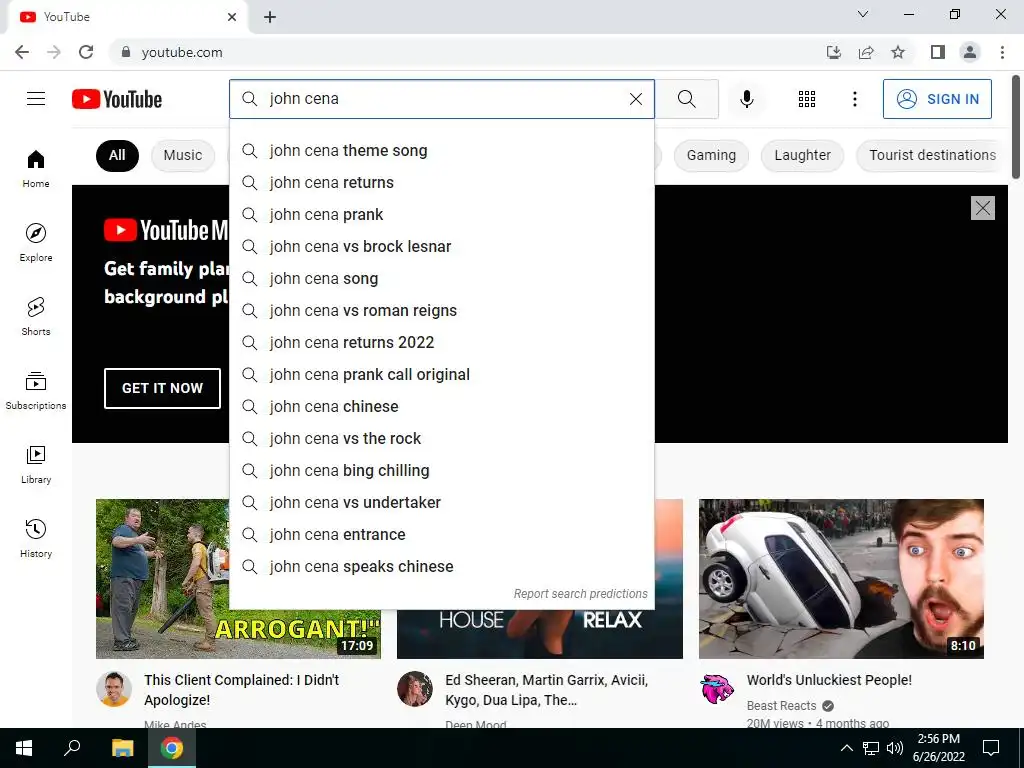Viewport: 1024px width, 768px height.
Task: Open Windows Start menu
Action: (x=24, y=748)
